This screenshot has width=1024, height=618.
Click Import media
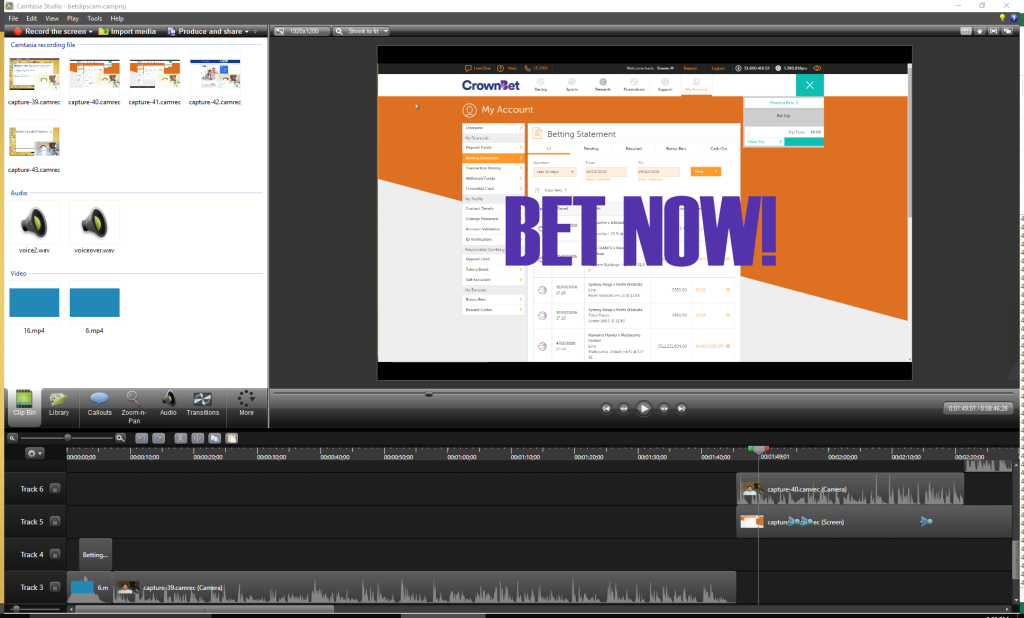(127, 31)
